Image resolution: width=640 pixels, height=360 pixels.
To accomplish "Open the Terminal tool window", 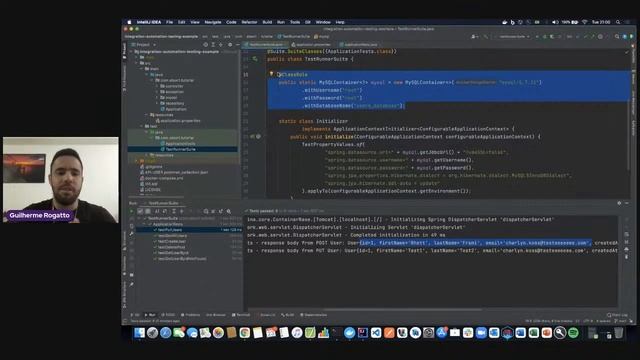I will [x=241, y=315].
